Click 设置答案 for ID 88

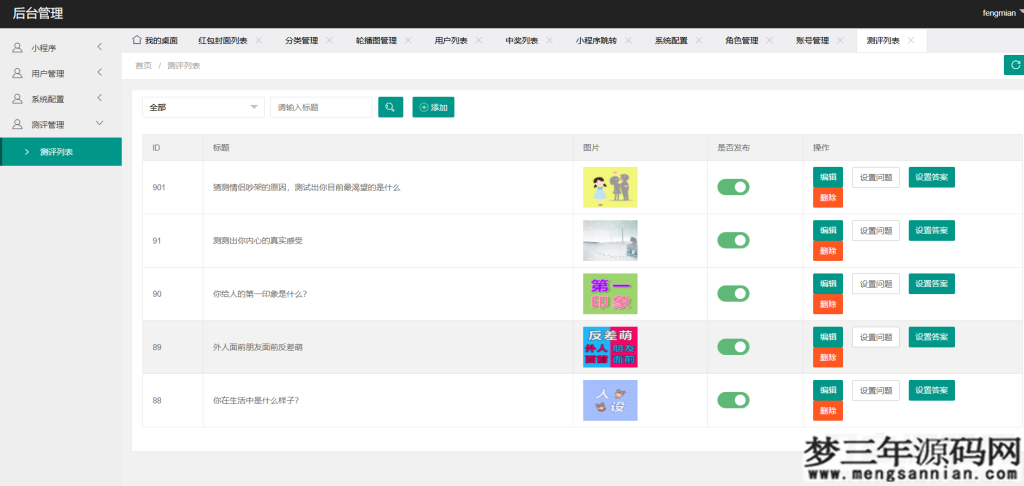932,390
